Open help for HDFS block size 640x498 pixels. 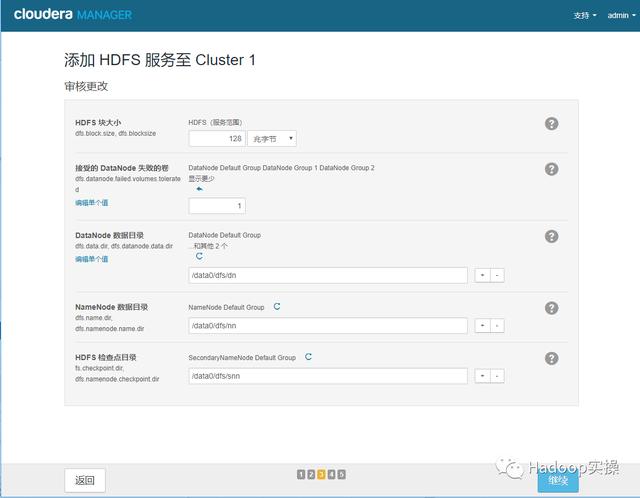click(x=551, y=123)
